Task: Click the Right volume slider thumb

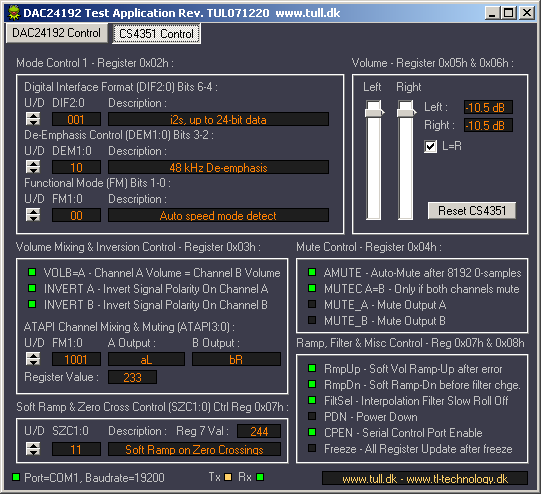Action: 406,112
